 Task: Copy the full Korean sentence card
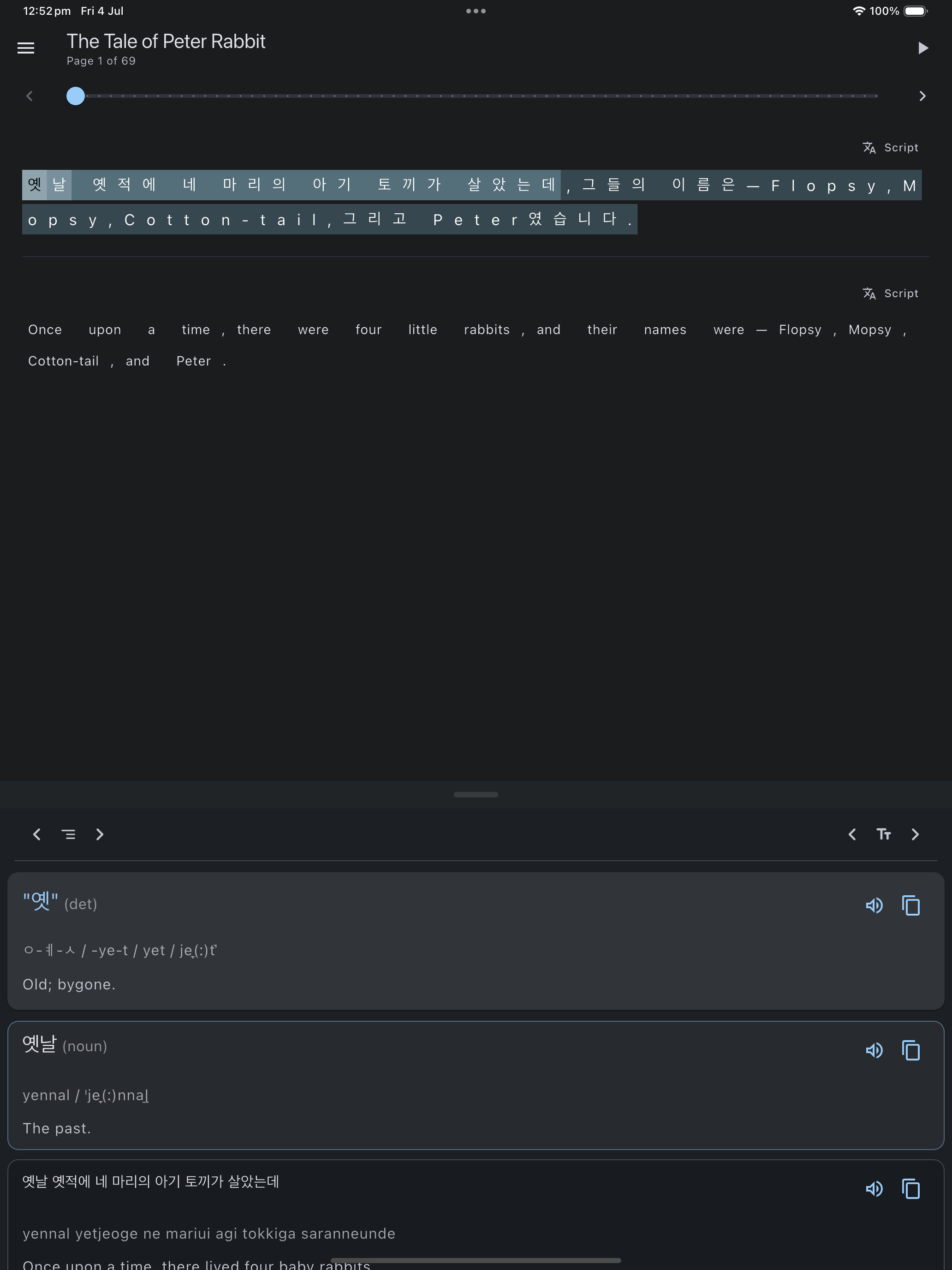pos(910,1188)
